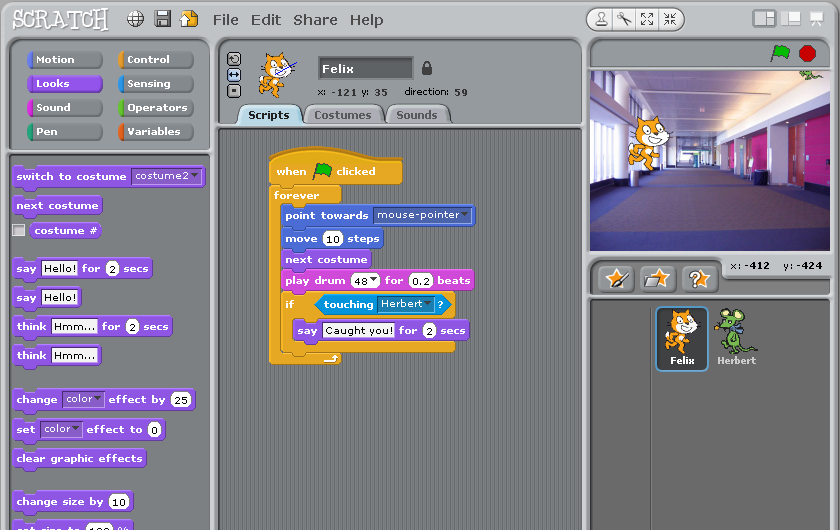Open the Variables block category
Screen dimensions: 840x530
point(155,132)
